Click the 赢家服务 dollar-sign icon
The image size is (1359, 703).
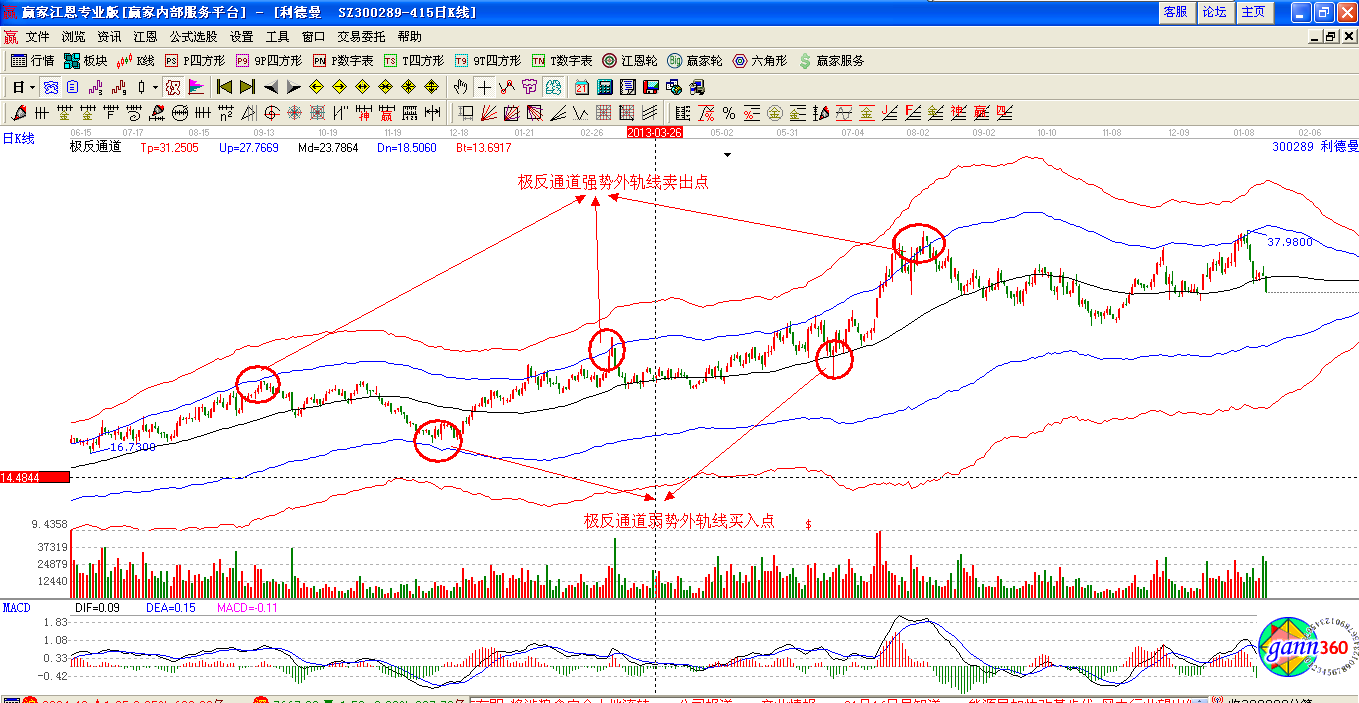click(805, 61)
